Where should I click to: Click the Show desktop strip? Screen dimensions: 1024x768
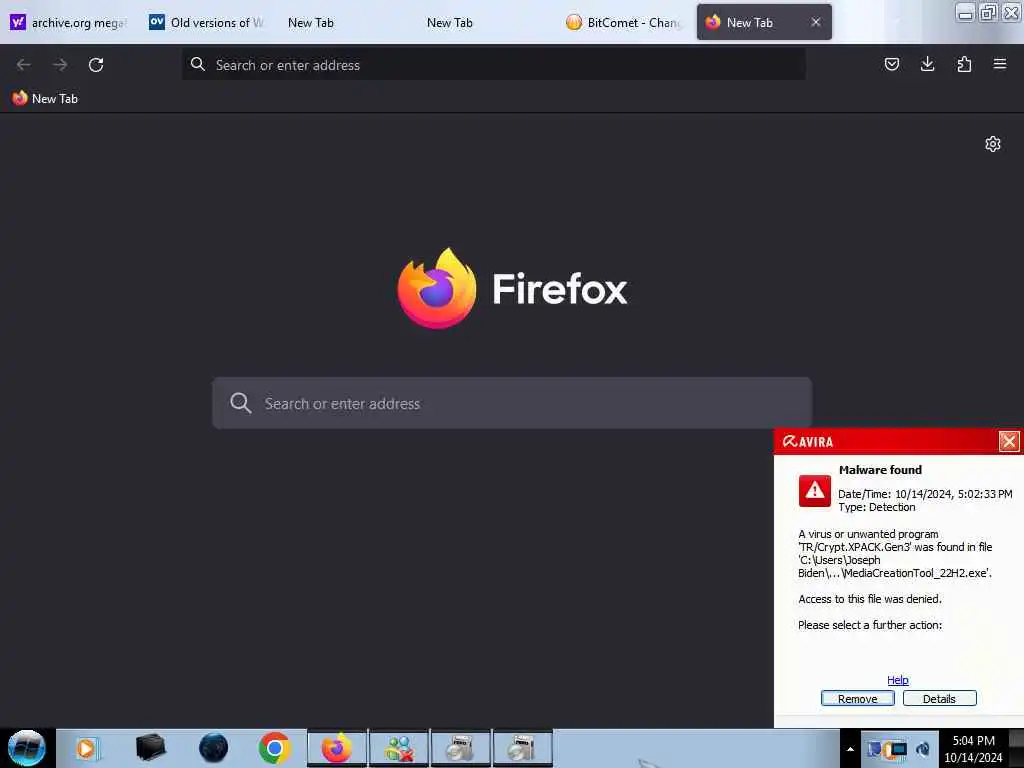click(x=1016, y=748)
